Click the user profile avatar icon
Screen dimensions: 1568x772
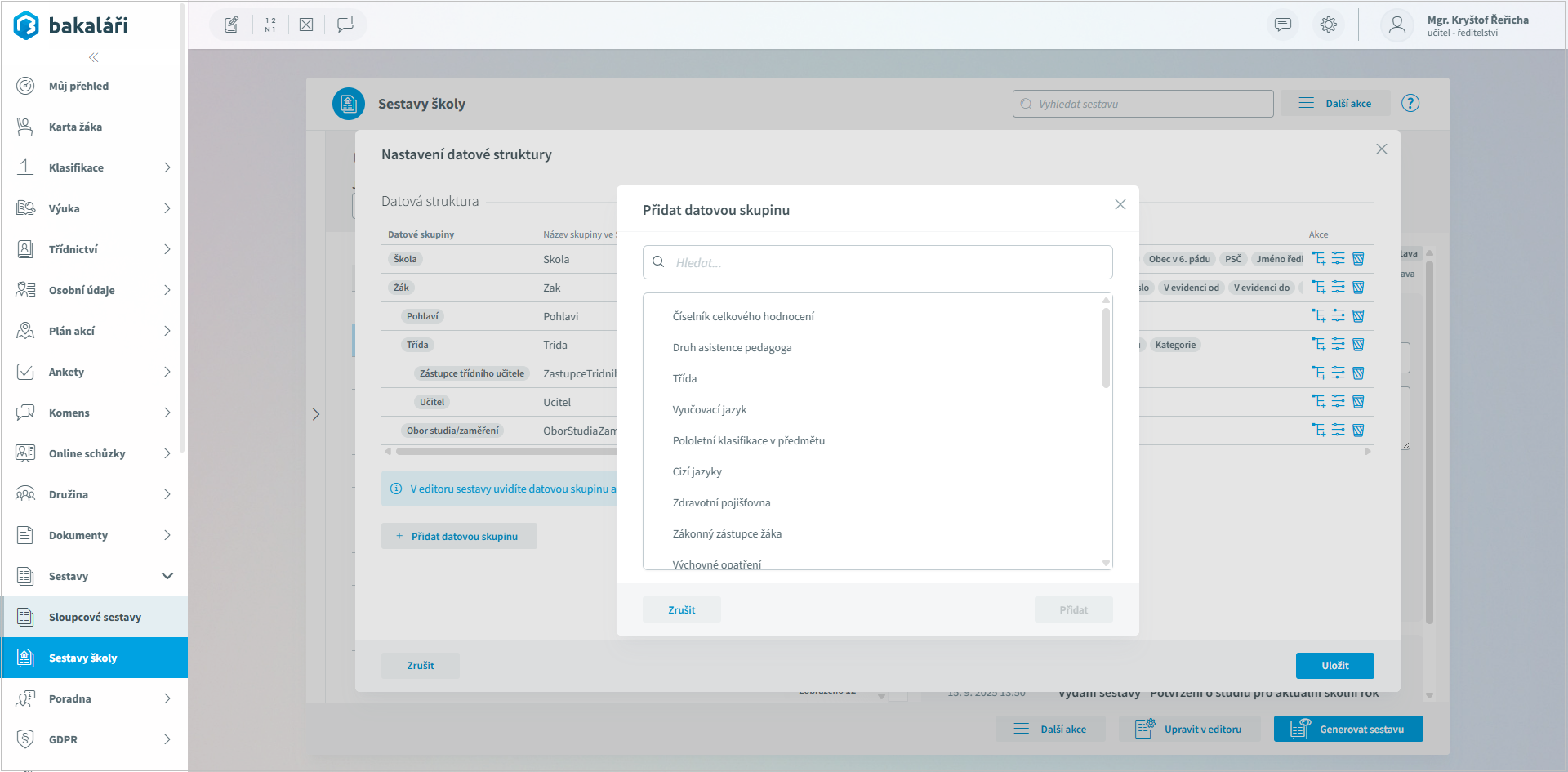tap(1397, 25)
